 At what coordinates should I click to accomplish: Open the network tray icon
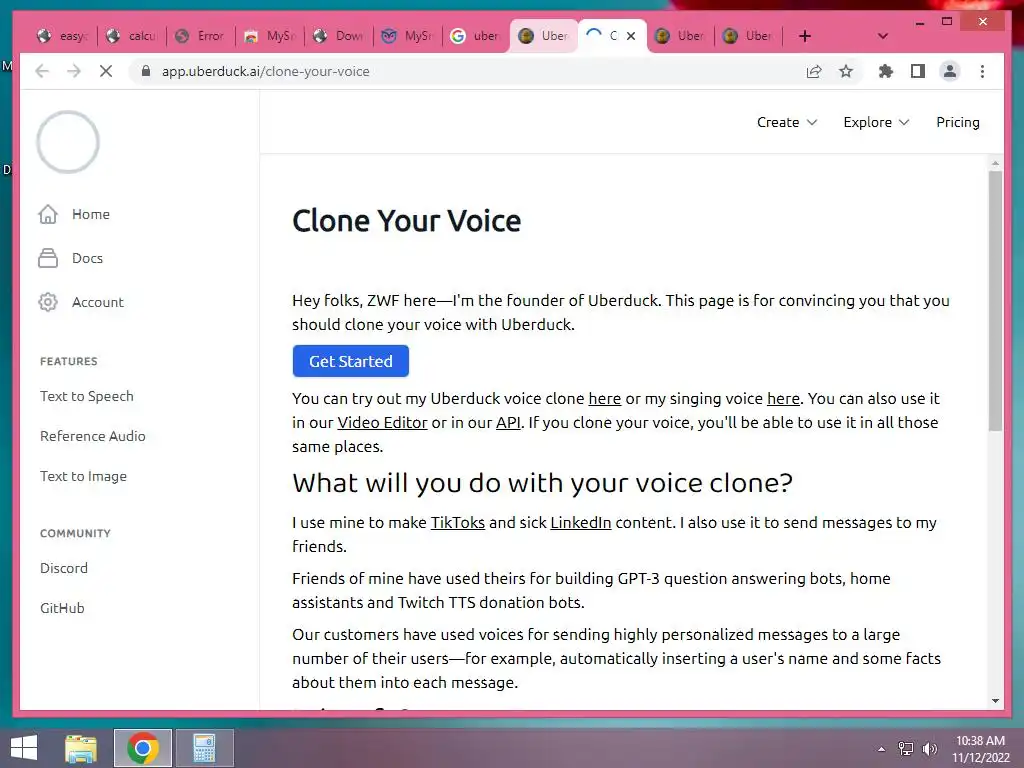(x=906, y=749)
